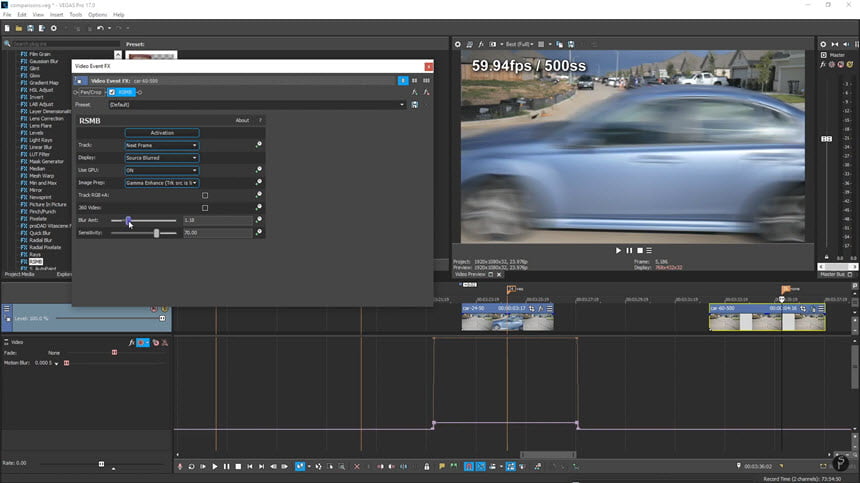Click the Sensitivity slider handle

pyautogui.click(x=156, y=232)
